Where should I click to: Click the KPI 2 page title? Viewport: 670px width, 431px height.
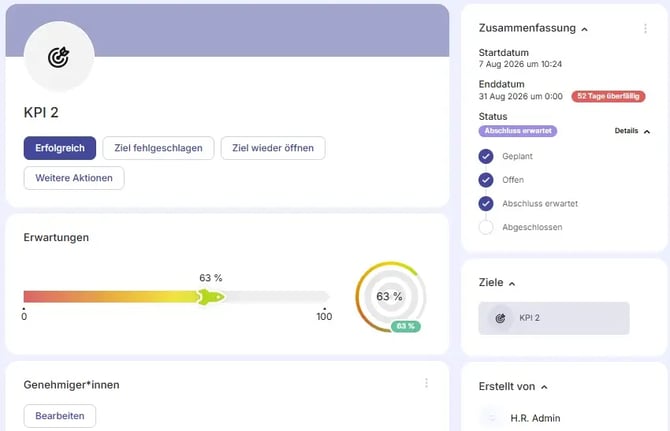tap(41, 112)
